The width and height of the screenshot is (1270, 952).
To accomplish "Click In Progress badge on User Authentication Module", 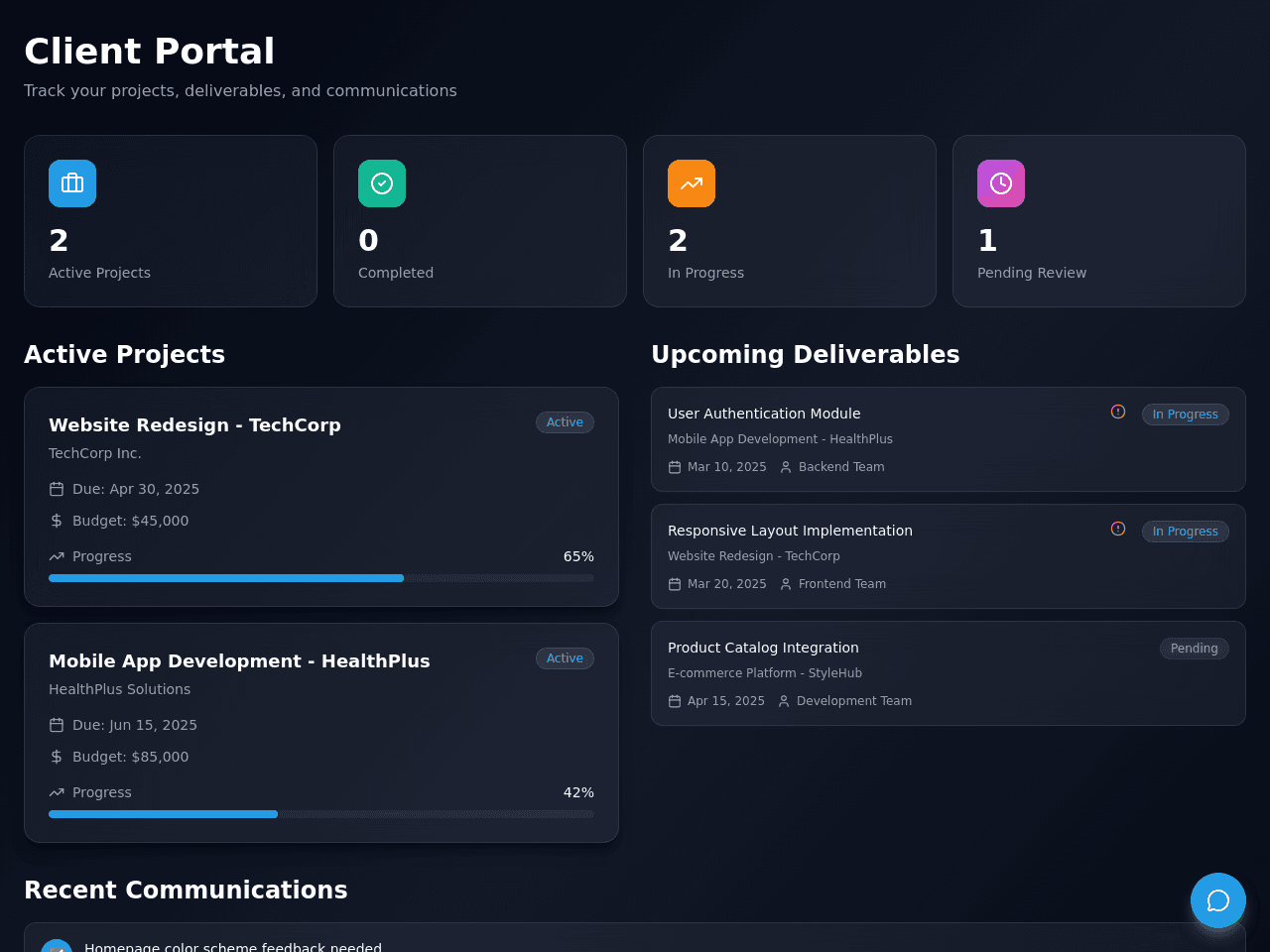I will (x=1185, y=415).
